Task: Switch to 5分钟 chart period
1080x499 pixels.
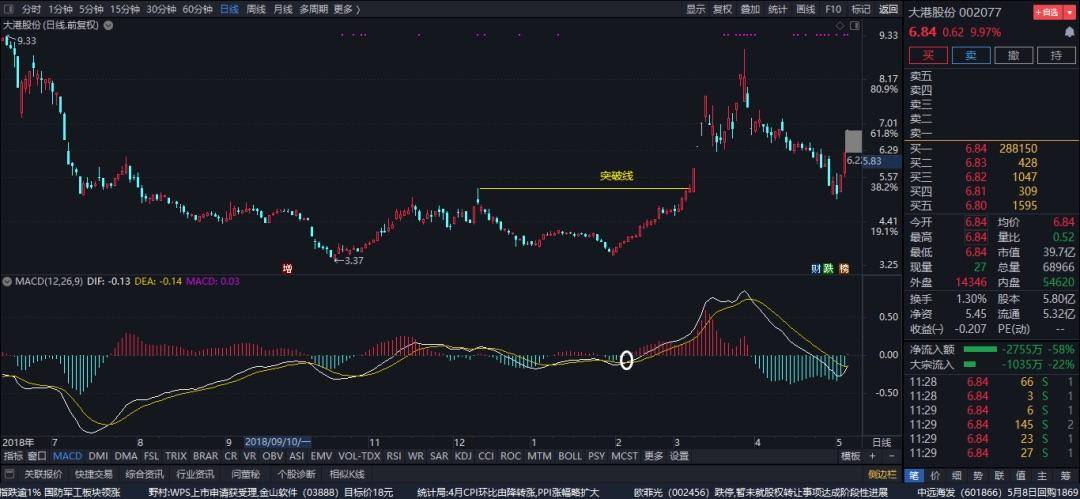Action: point(91,9)
